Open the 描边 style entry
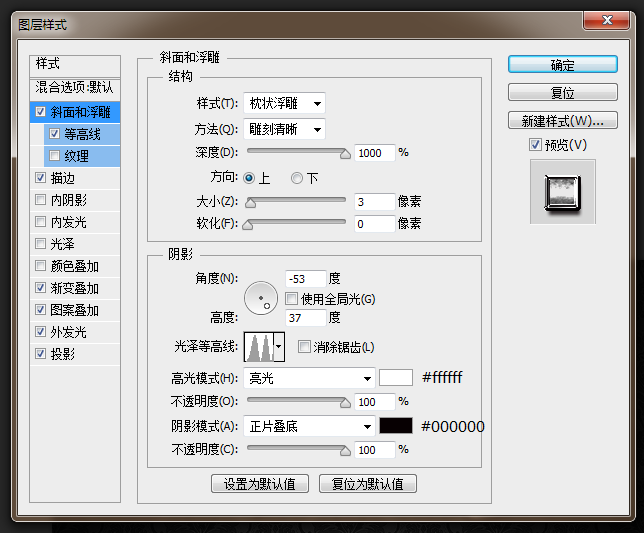Viewport: 644px width, 533px height. 75,178
